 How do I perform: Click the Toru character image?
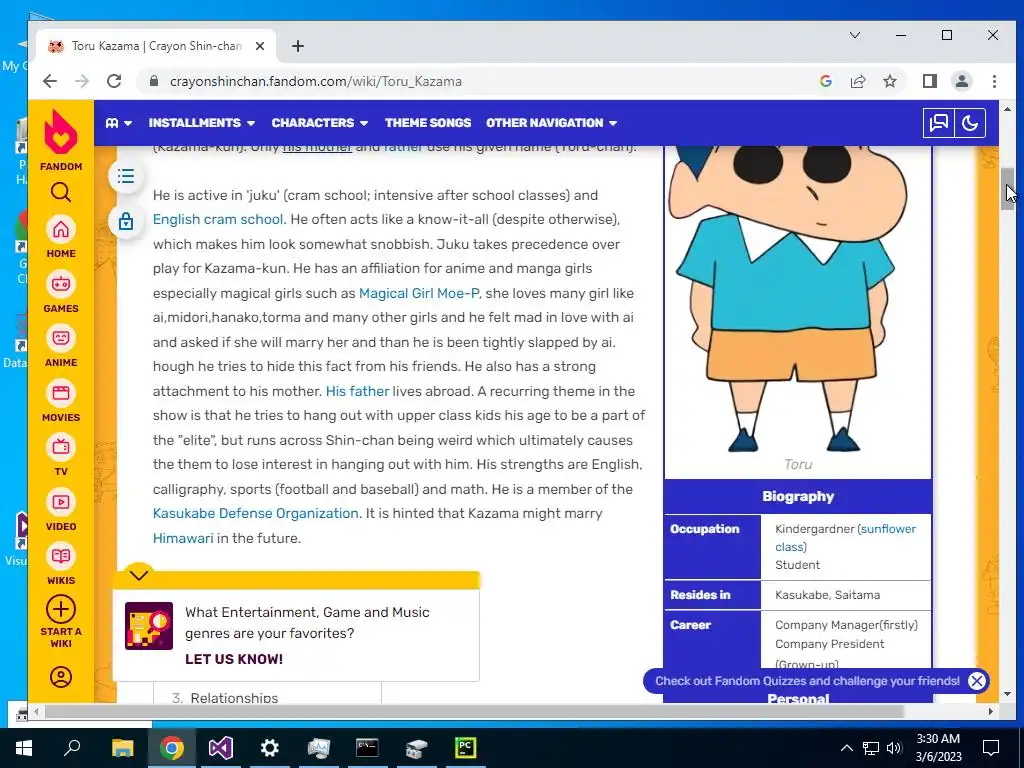(x=797, y=298)
